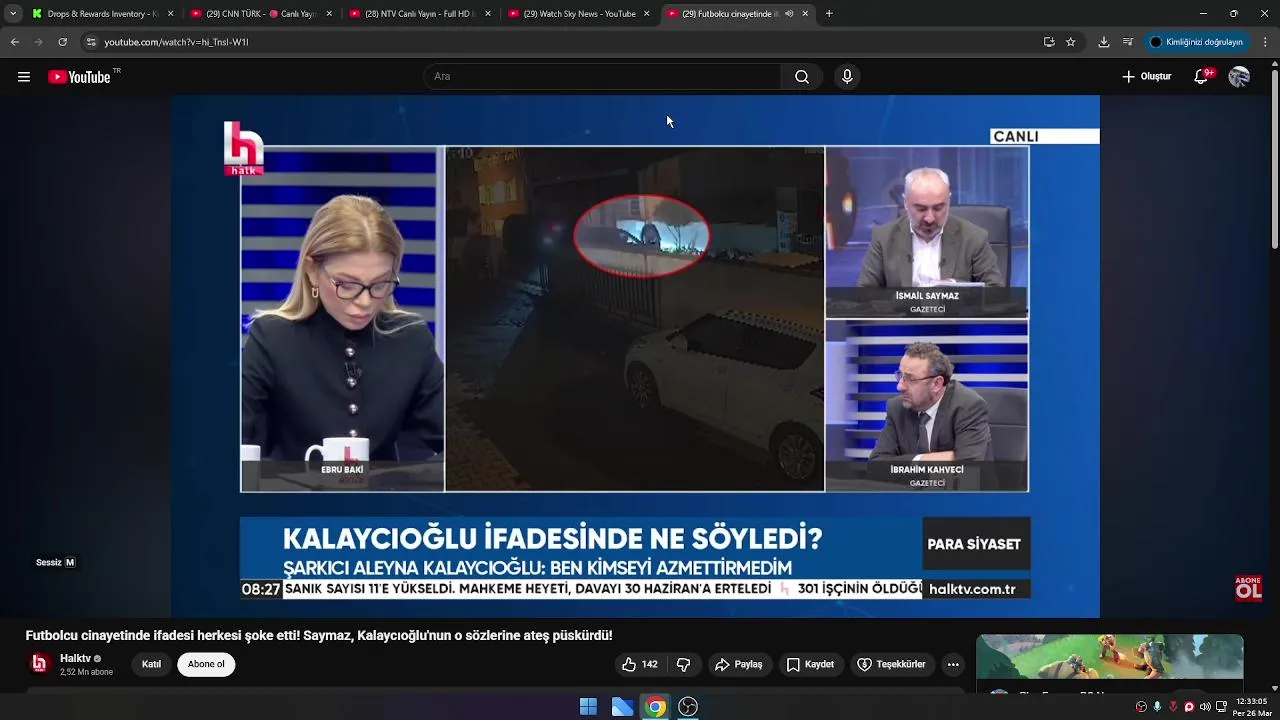Open the tab search dropdown arrow

point(13,14)
